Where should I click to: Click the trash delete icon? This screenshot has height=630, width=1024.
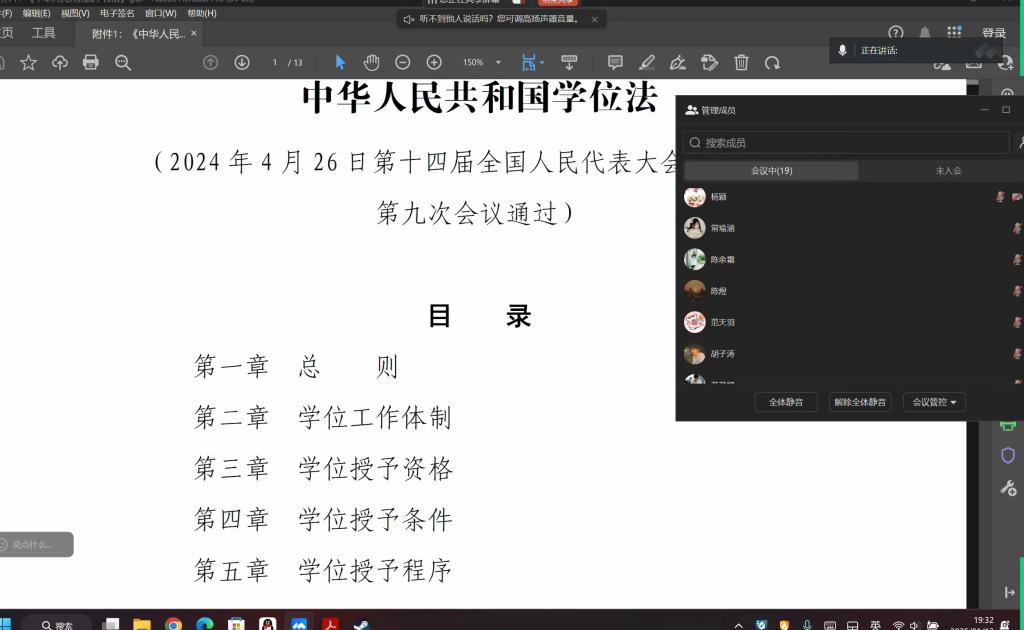[741, 62]
